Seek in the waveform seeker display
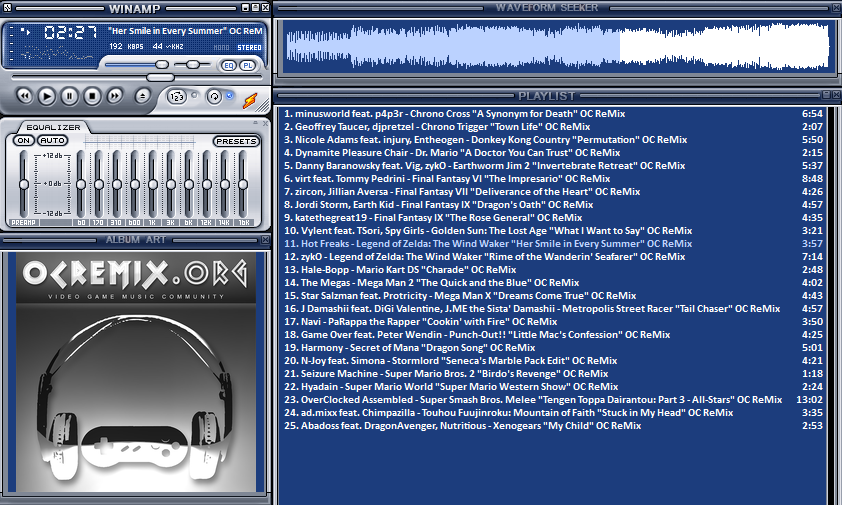 557,46
